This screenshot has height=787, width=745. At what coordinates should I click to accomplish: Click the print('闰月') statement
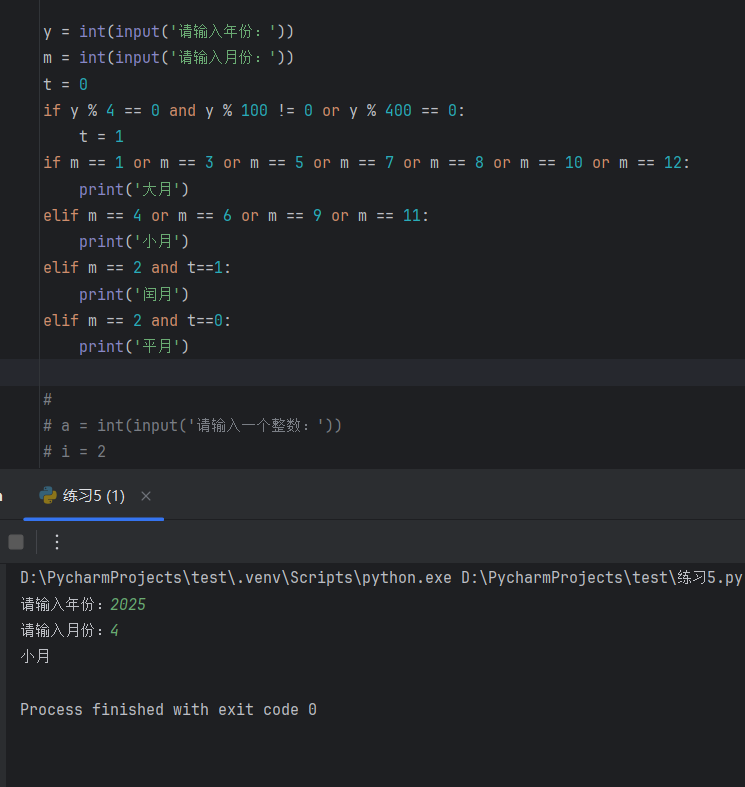click(x=134, y=294)
